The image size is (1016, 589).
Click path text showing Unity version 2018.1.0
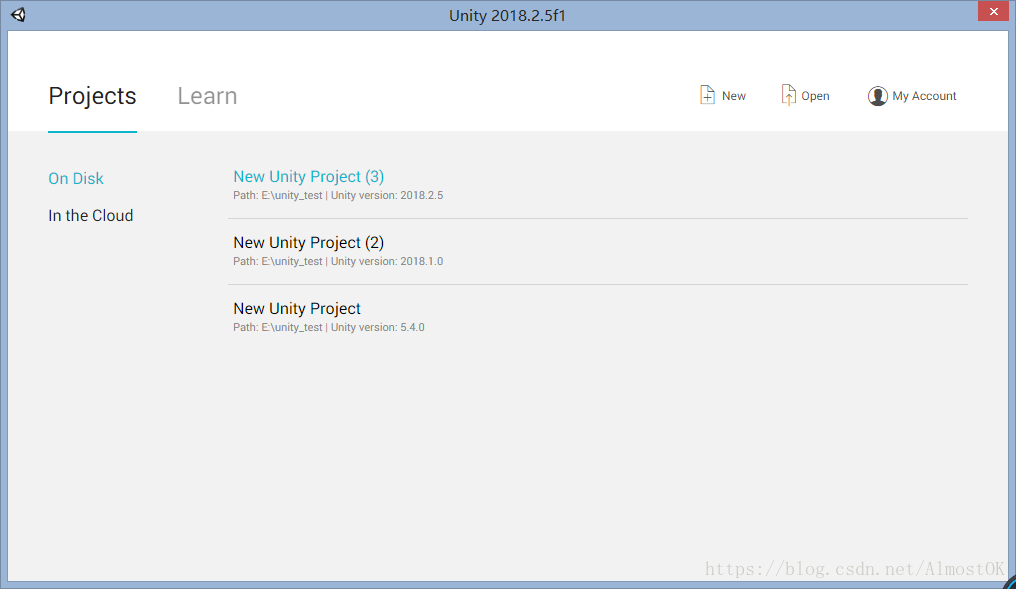pyautogui.click(x=338, y=261)
